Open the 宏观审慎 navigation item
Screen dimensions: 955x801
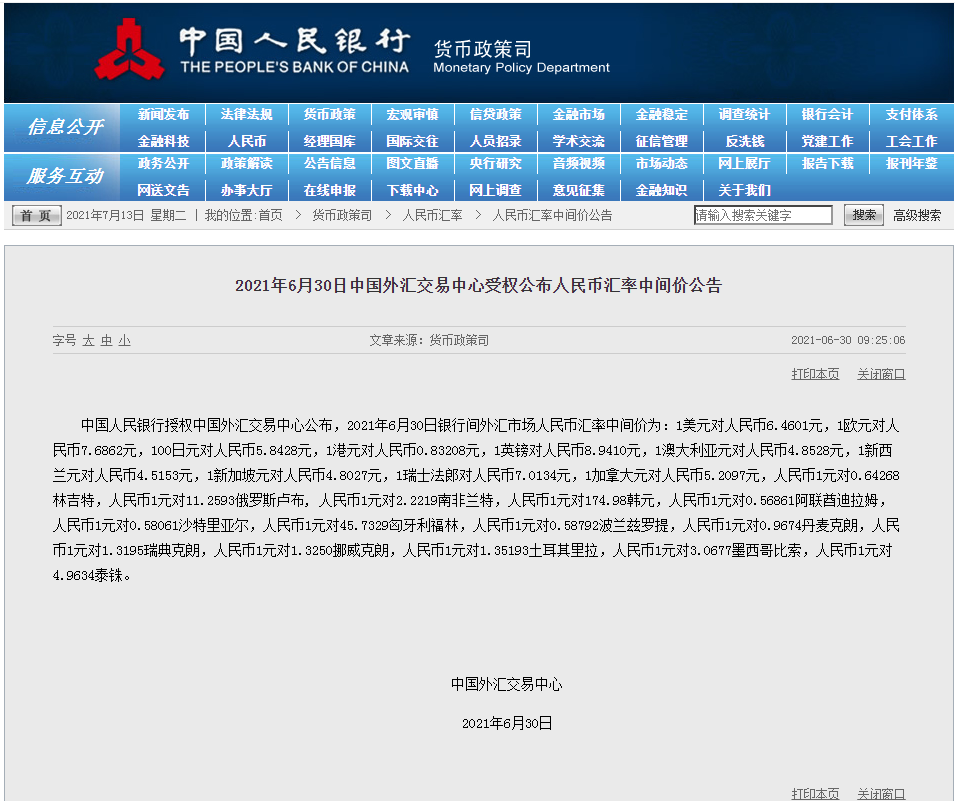pos(412,115)
